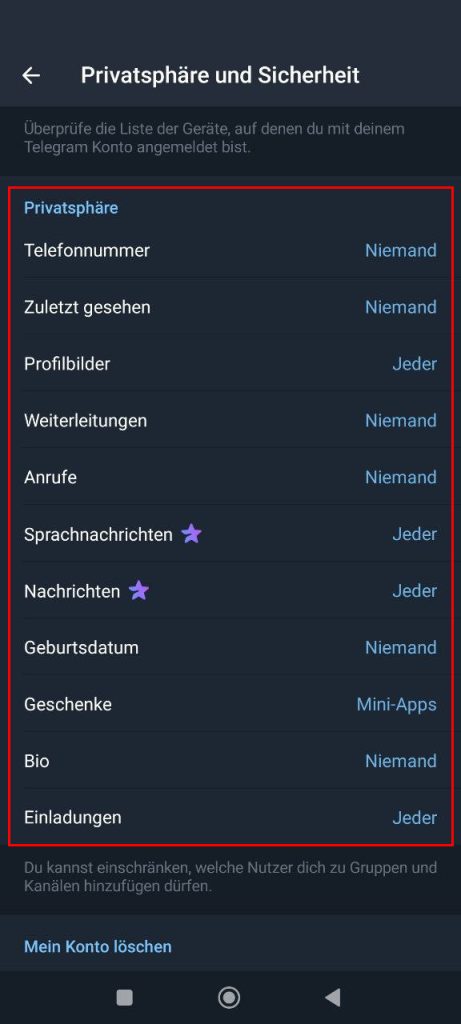Open Profilbilder setting
The height and width of the screenshot is (1024, 461).
coord(230,364)
